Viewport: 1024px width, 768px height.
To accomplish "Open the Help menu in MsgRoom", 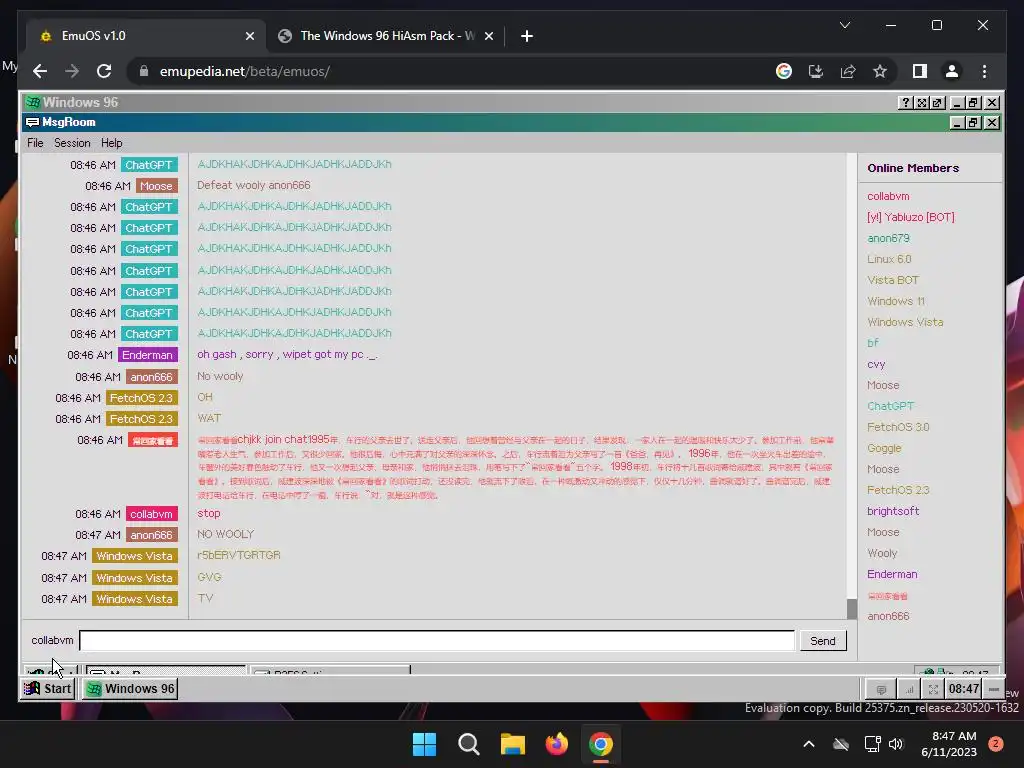I will pos(112,143).
